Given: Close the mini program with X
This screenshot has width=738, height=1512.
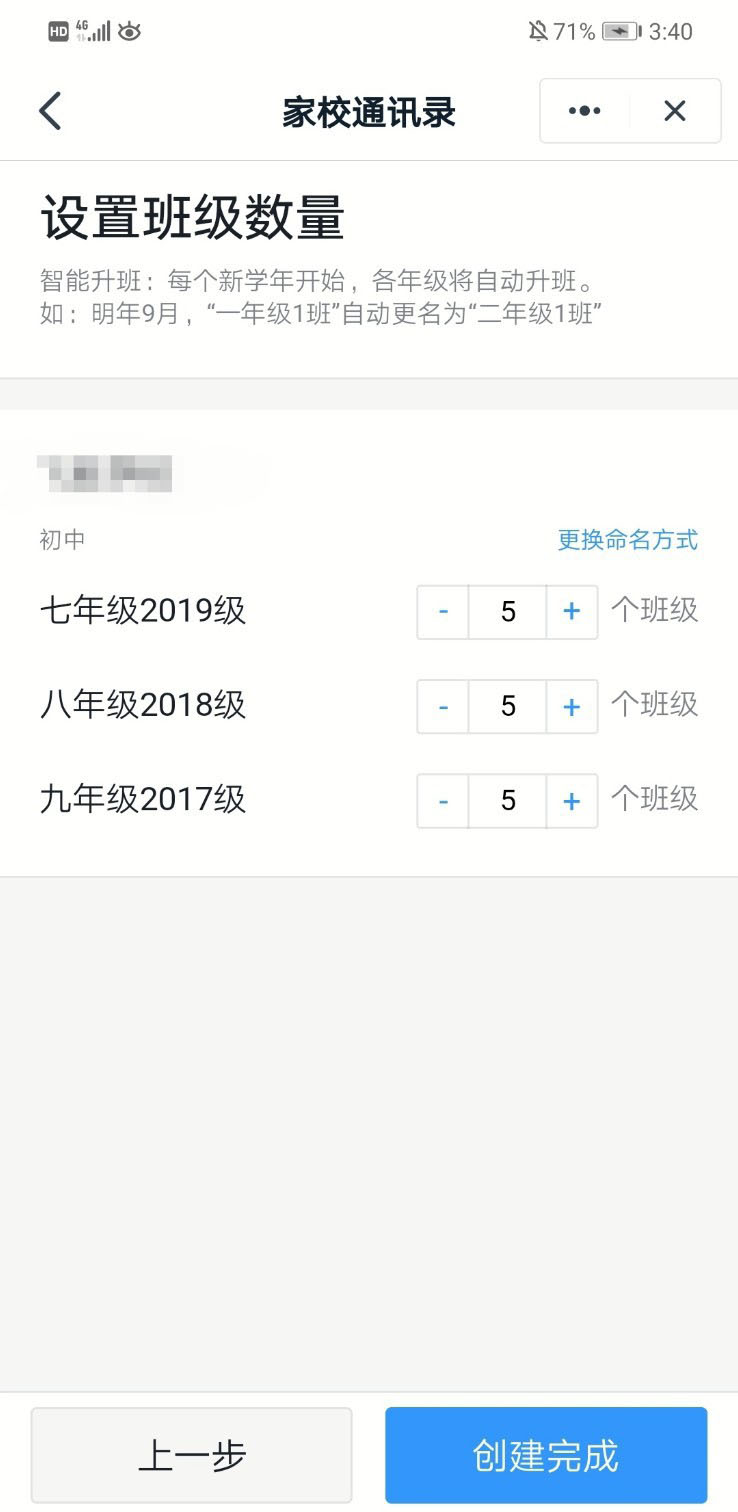Looking at the screenshot, I should 675,111.
